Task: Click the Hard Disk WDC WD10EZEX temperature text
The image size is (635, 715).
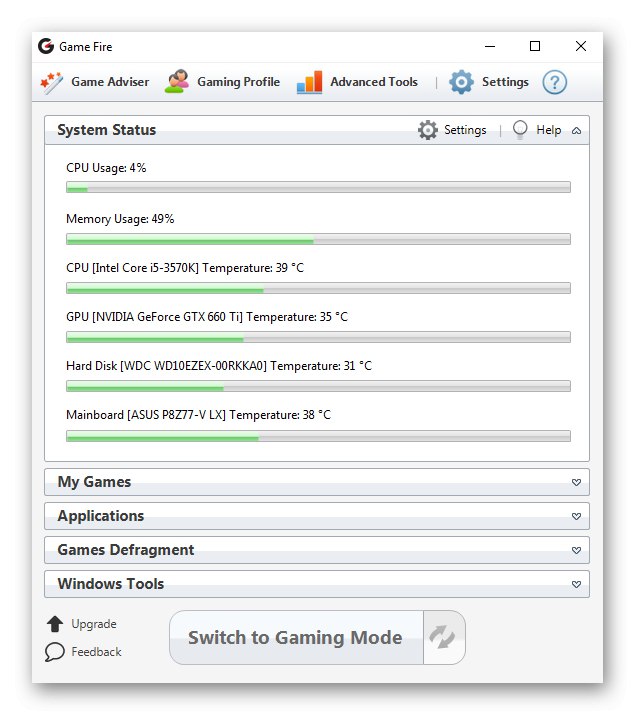Action: pos(219,366)
